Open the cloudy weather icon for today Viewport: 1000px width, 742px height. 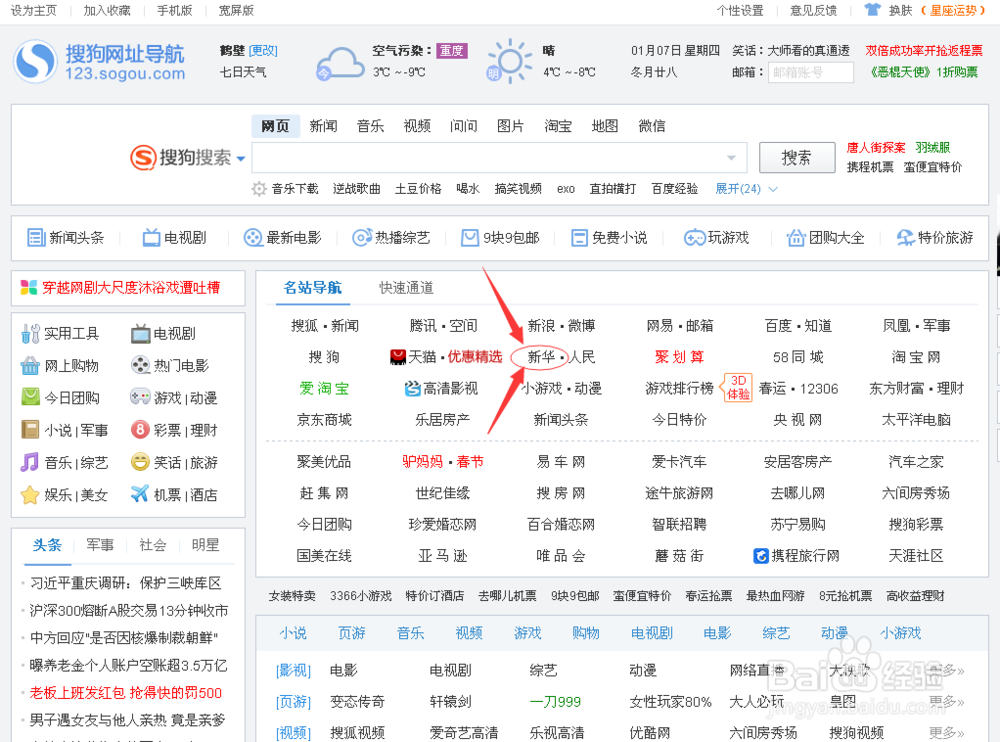340,63
